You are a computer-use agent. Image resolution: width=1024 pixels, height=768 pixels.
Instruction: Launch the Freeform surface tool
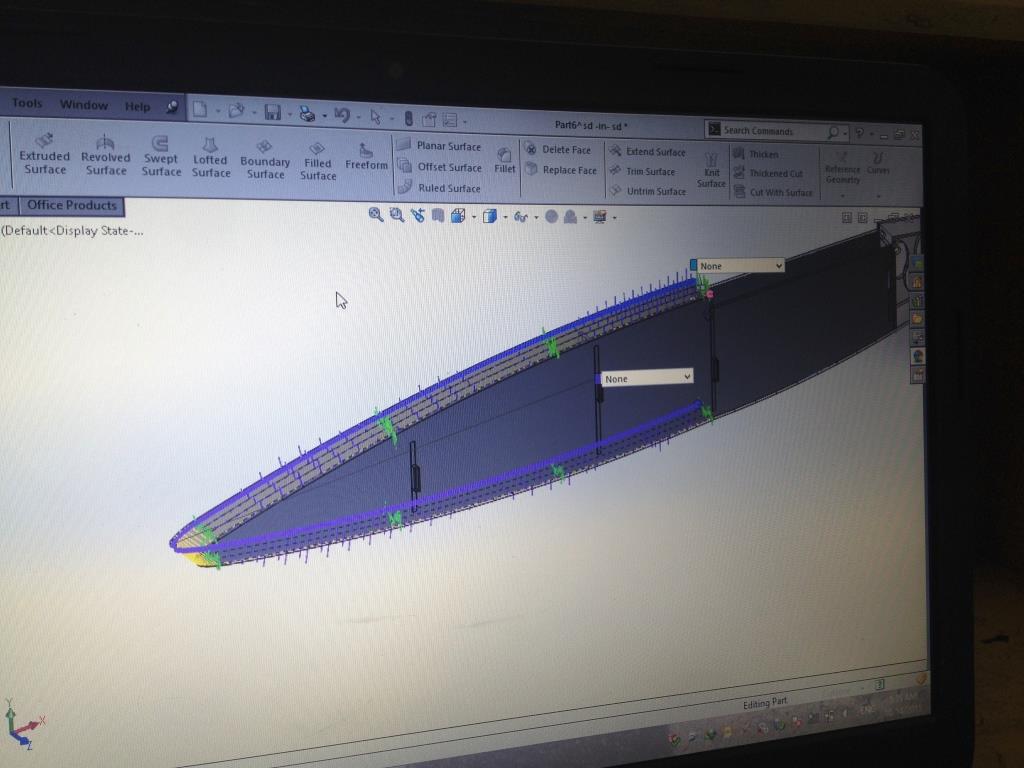pyautogui.click(x=366, y=157)
